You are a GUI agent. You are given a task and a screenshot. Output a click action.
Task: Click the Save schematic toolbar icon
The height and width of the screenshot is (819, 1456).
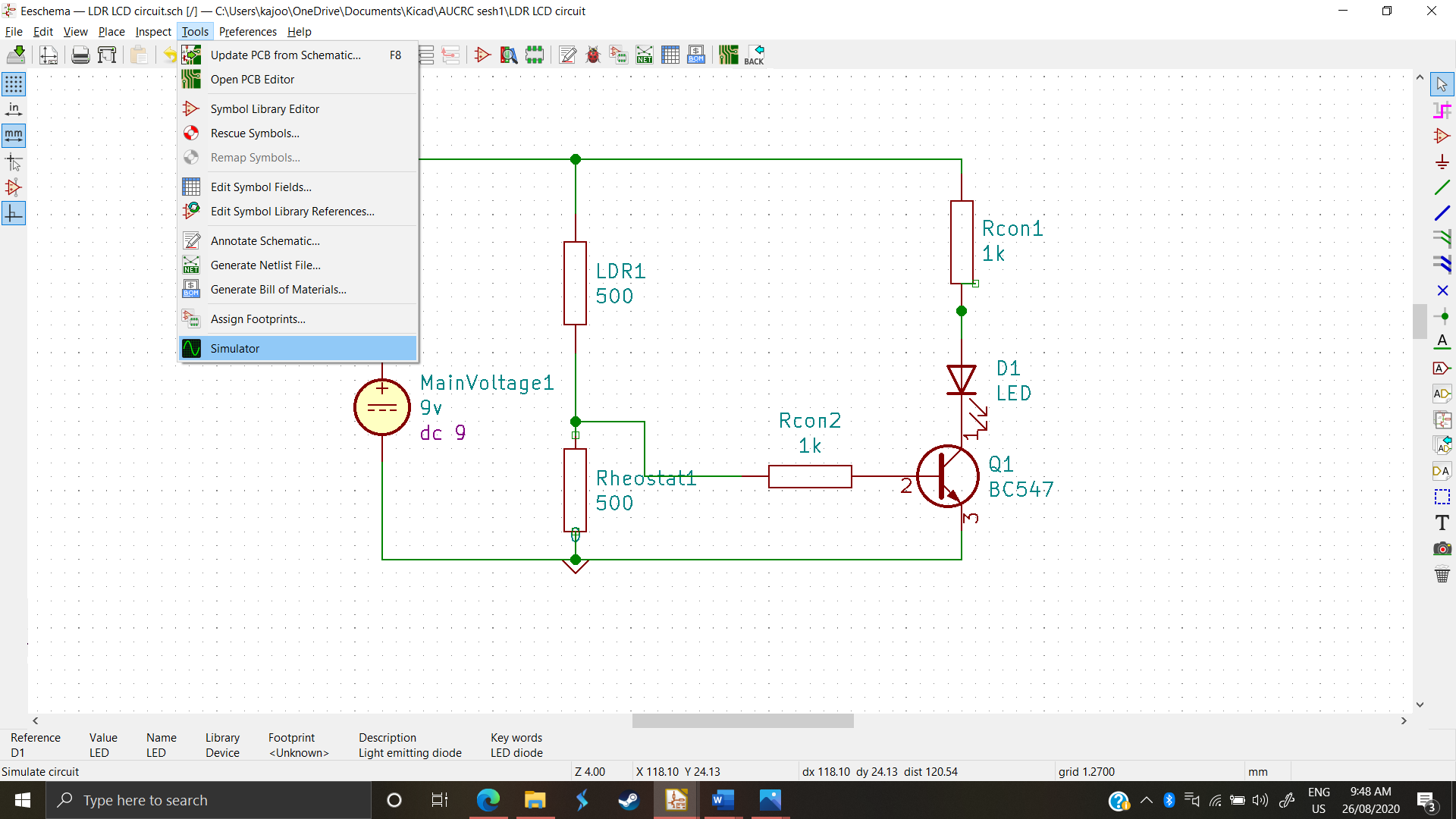point(16,55)
